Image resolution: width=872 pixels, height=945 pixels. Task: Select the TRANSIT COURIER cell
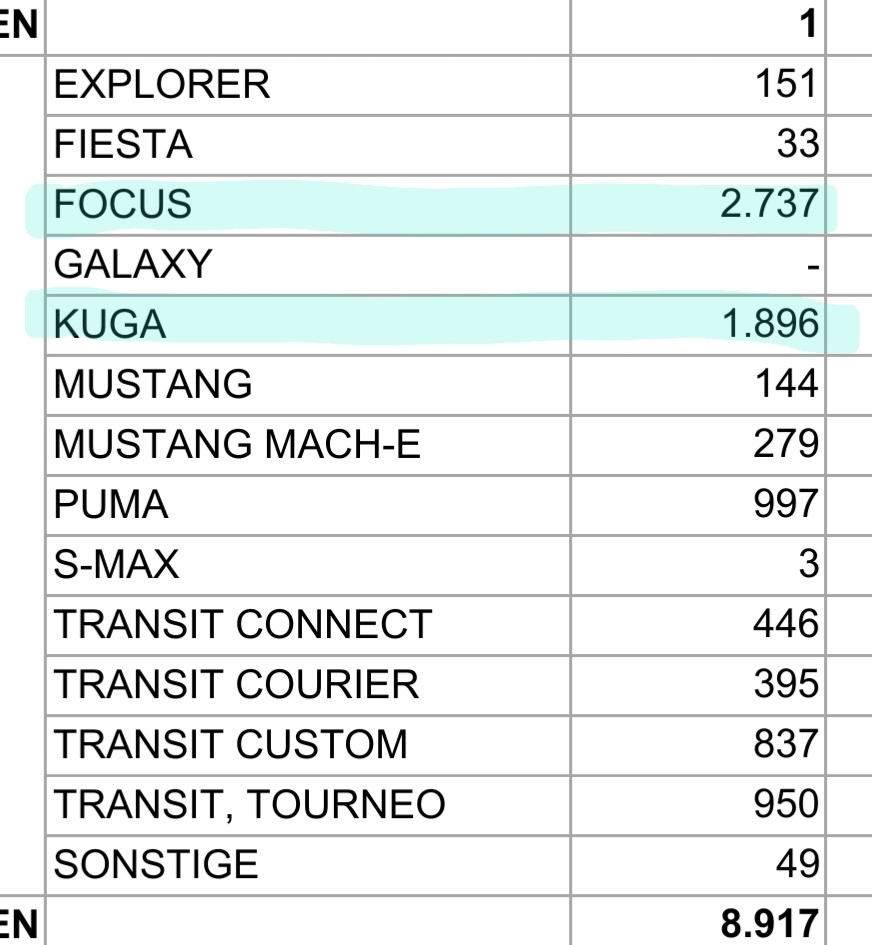tap(308, 685)
